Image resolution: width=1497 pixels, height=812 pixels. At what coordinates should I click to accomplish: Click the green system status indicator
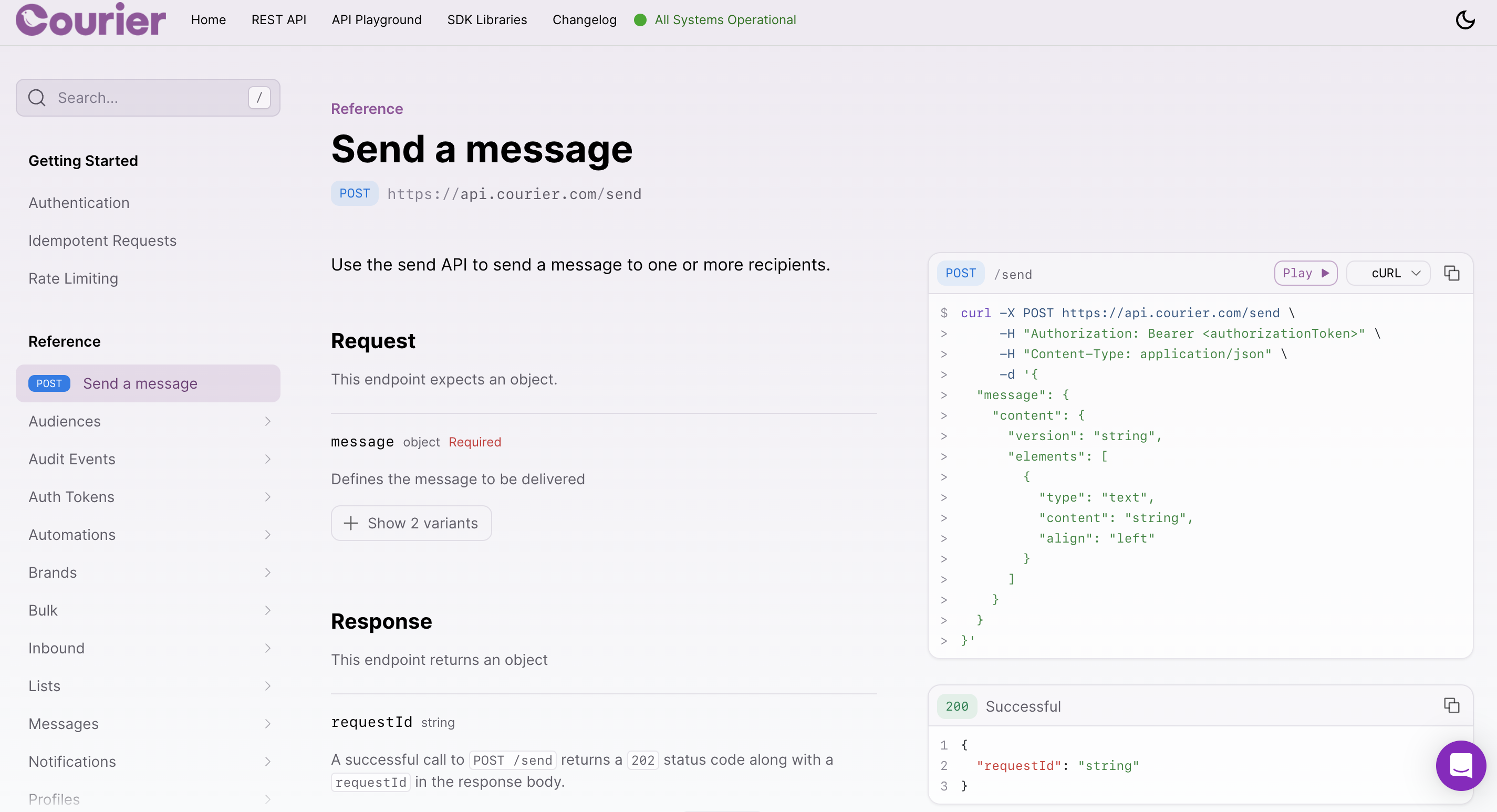[x=640, y=20]
